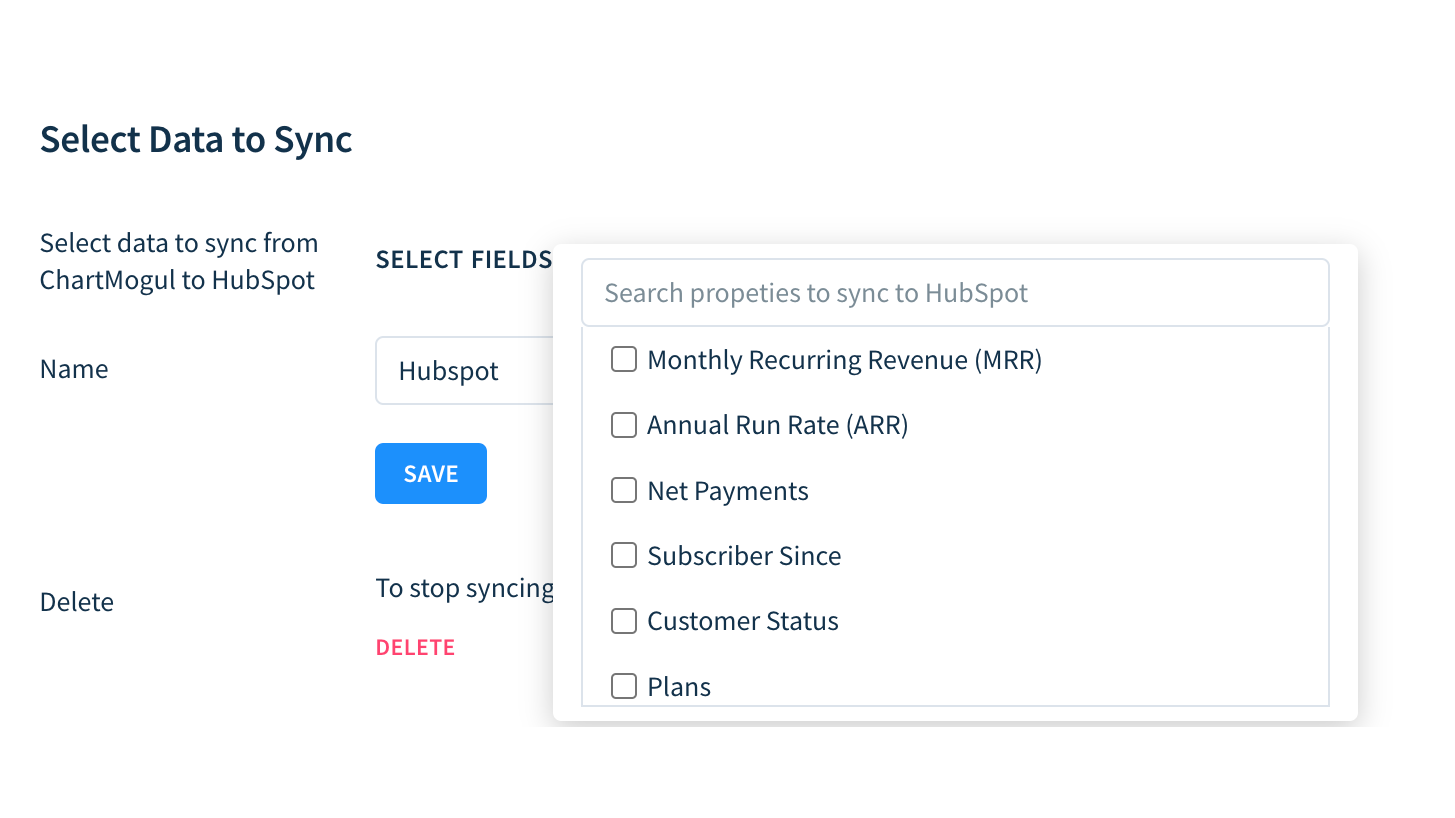Viewport: 1455px width, 818px height.
Task: Select the 'Customer Status' option label
Action: click(742, 621)
